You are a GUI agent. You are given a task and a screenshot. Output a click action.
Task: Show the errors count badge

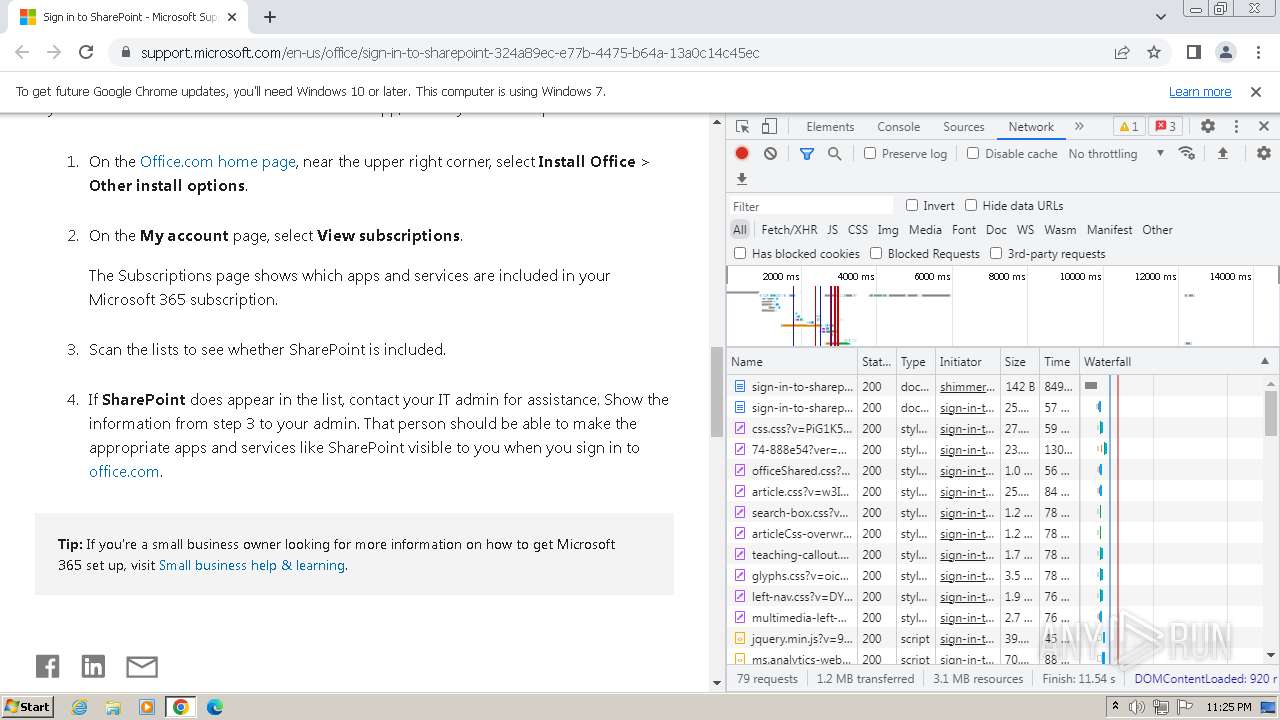click(x=1165, y=127)
